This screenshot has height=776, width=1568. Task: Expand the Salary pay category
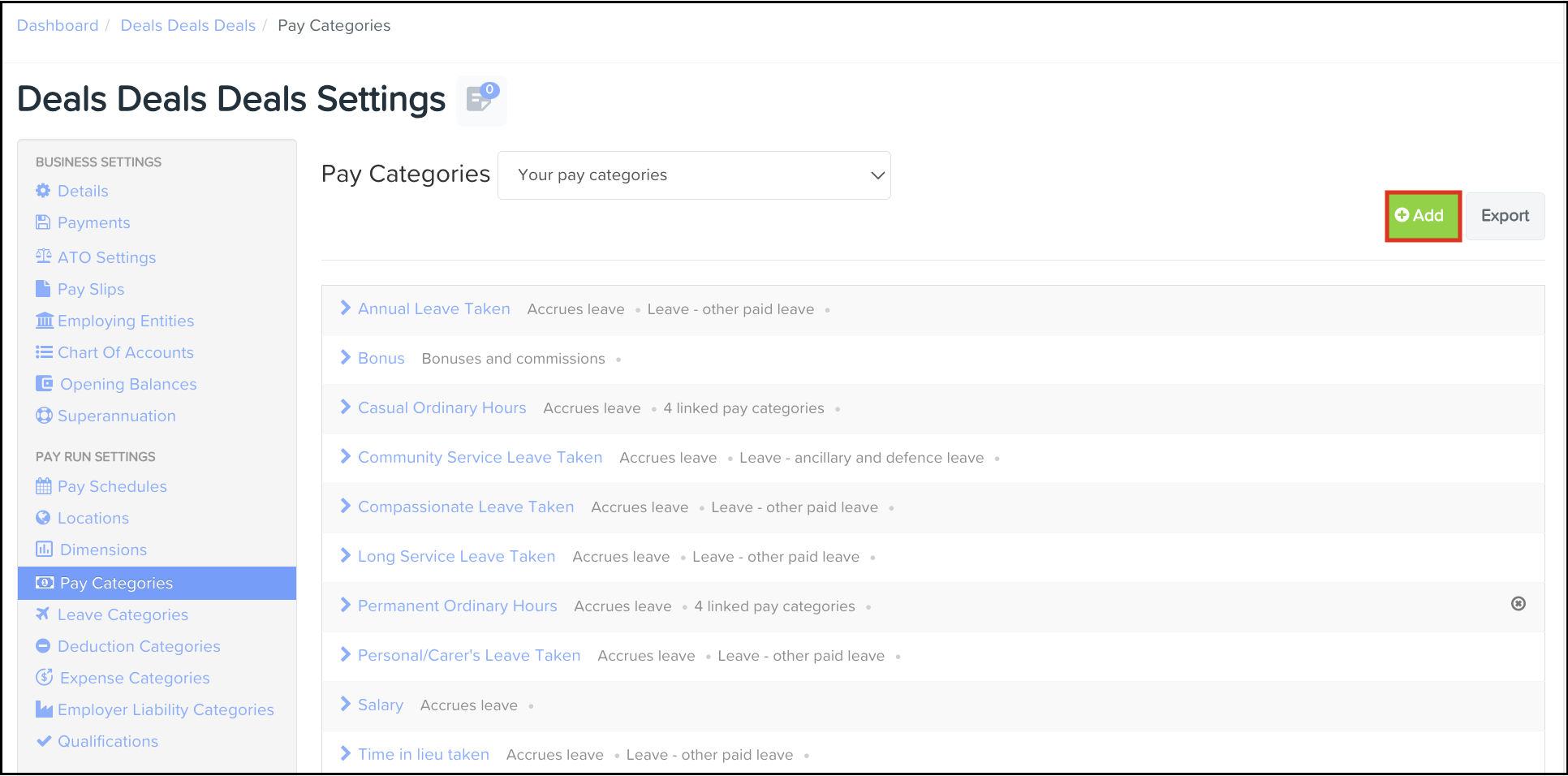click(345, 705)
